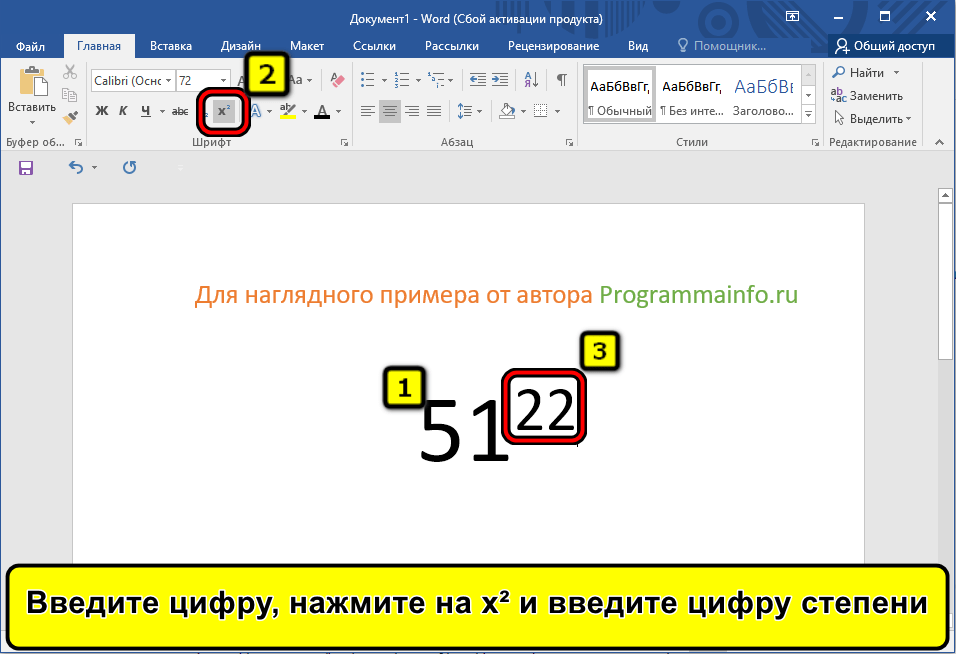Click the Заменить button
Screen dimensions: 956x654
click(x=868, y=96)
